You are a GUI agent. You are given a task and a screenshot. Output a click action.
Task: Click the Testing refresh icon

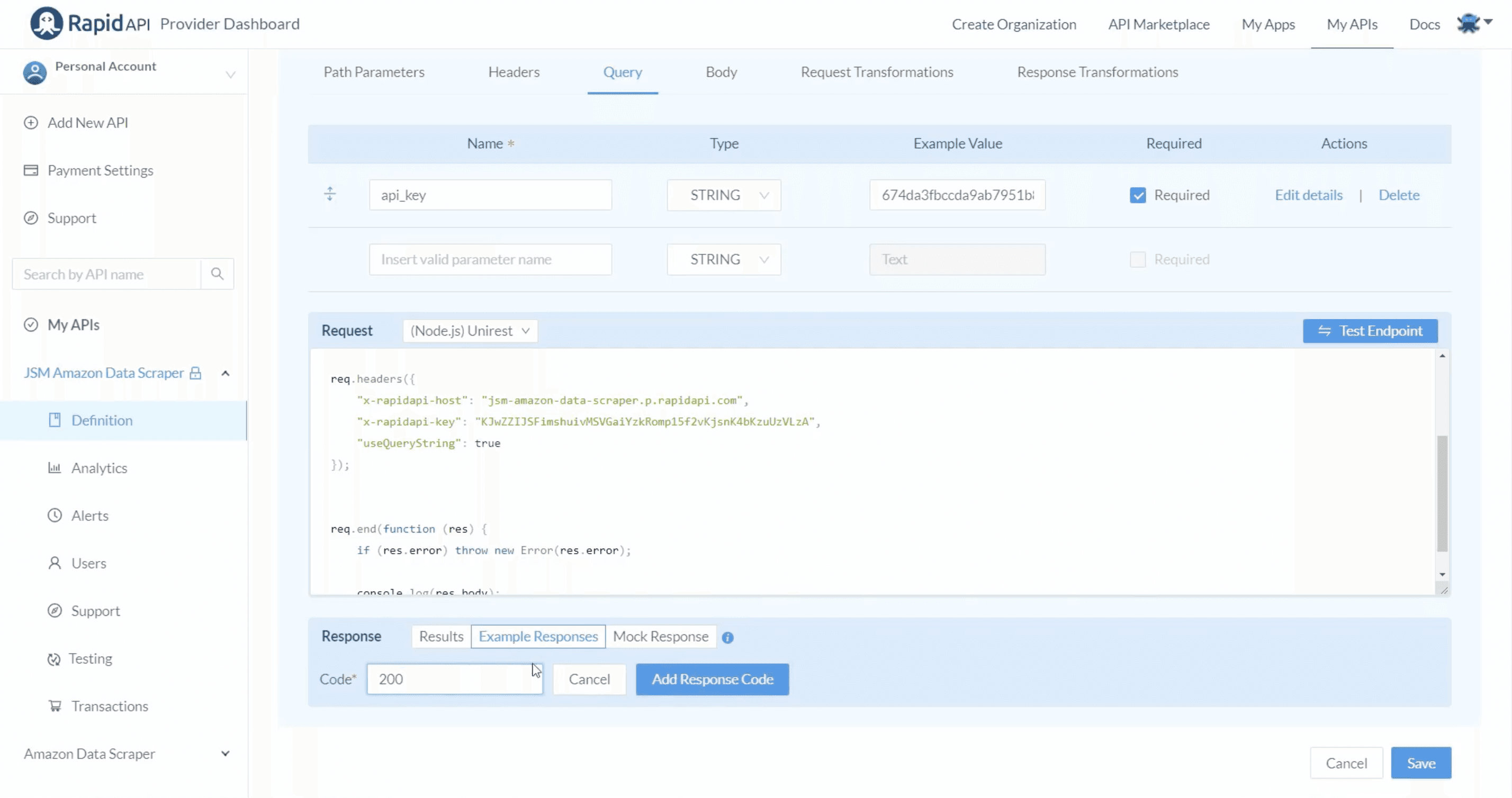tap(54, 659)
